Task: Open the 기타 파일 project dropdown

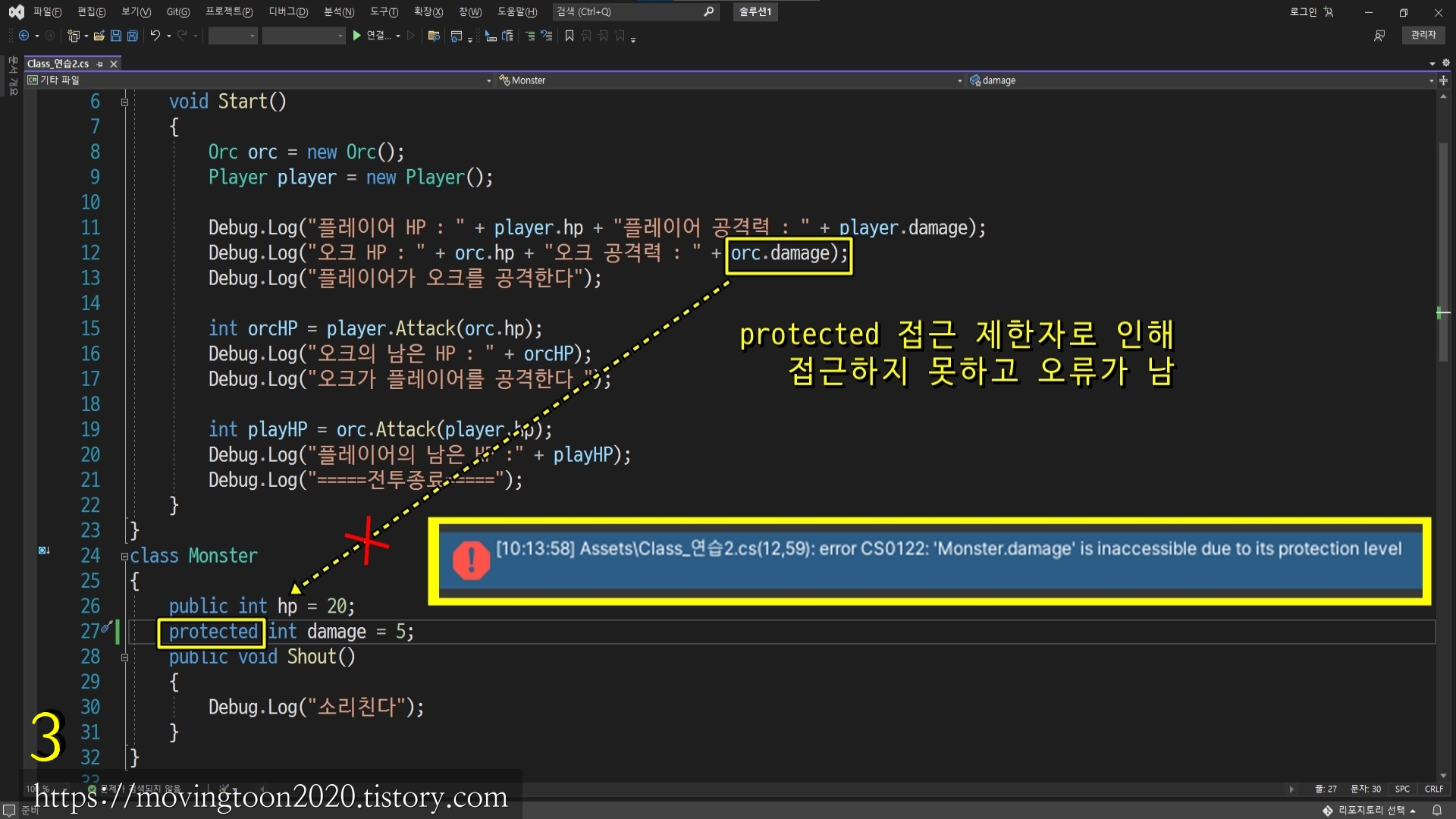Action: click(x=259, y=80)
